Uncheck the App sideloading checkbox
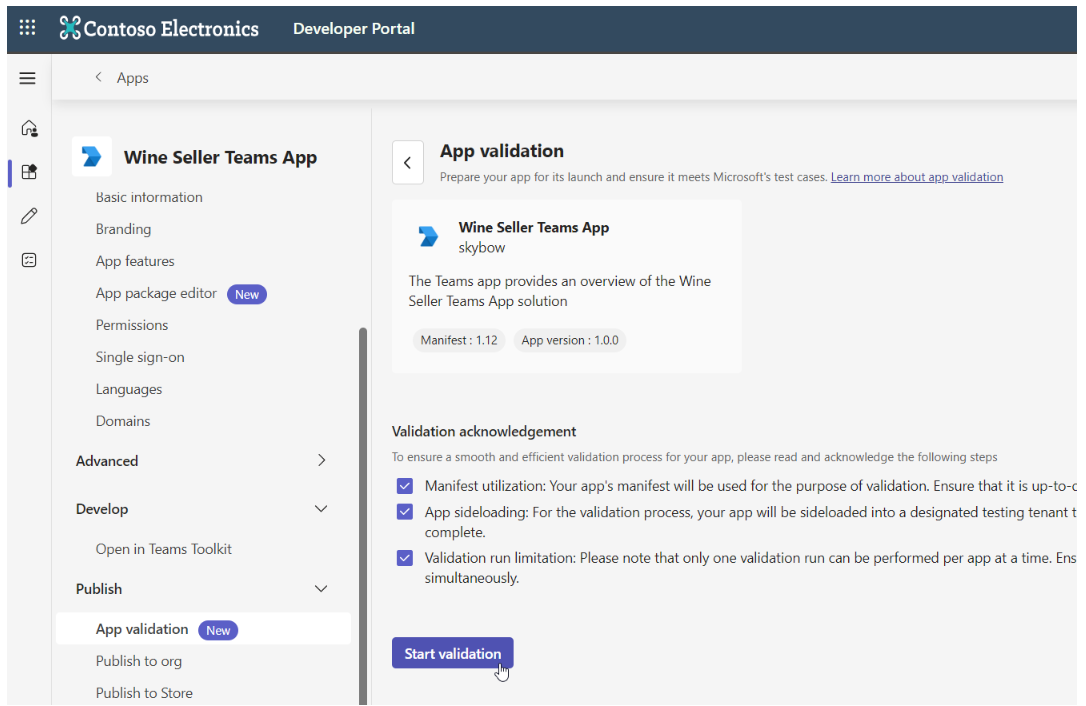The image size is (1086, 706). point(405,512)
